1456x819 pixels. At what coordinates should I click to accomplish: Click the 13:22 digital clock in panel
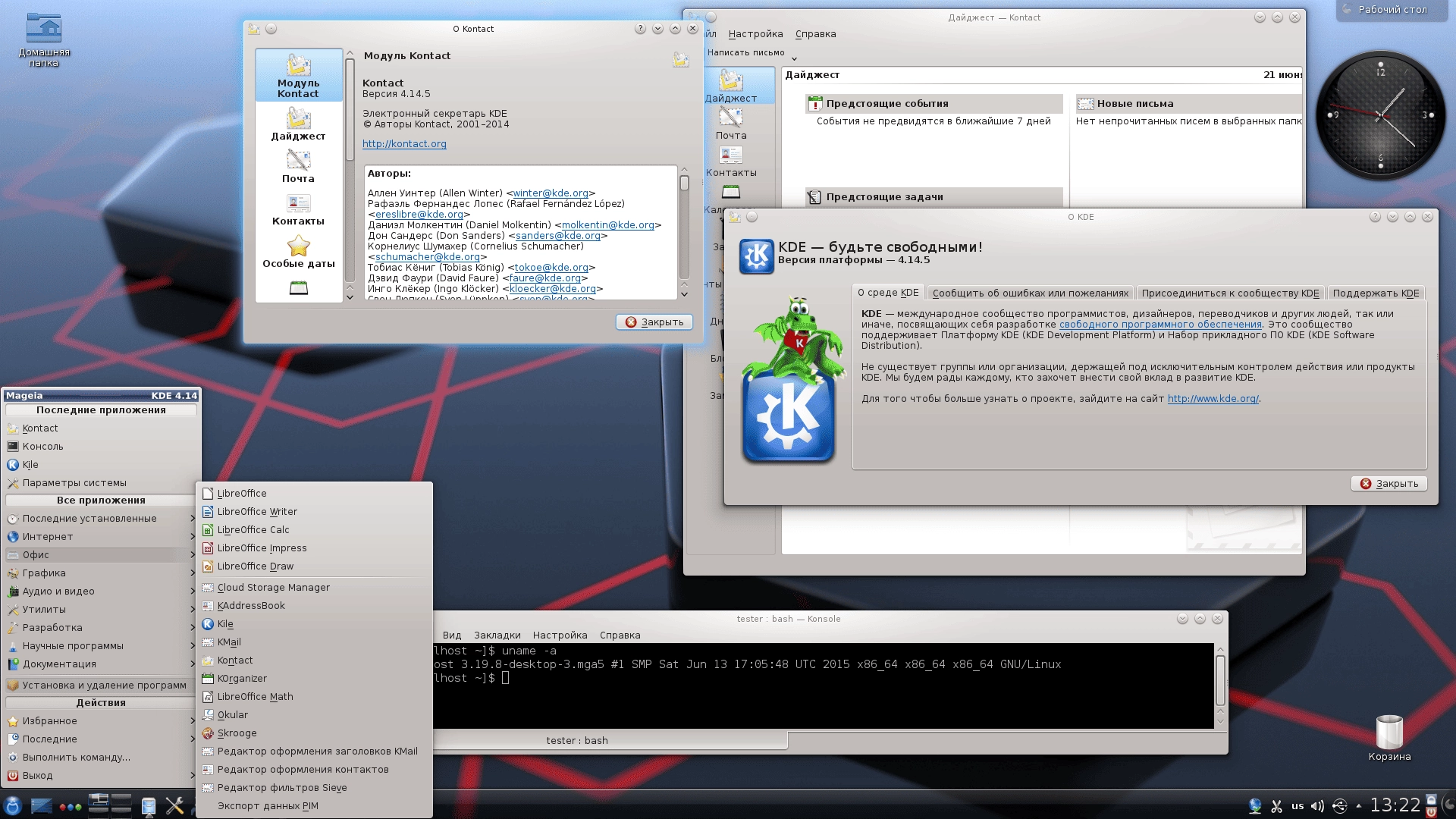point(1395,805)
